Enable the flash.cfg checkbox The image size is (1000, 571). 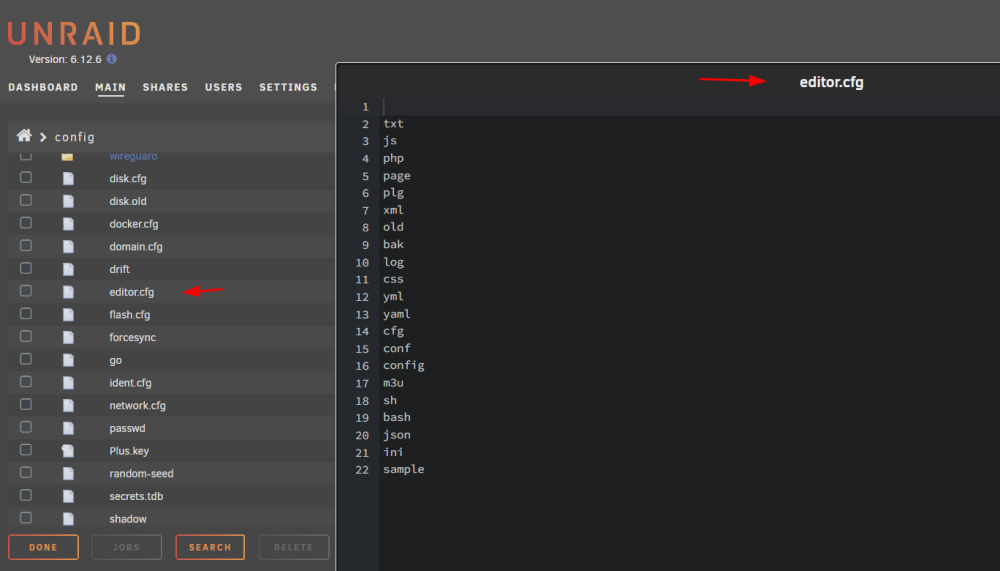(26, 313)
